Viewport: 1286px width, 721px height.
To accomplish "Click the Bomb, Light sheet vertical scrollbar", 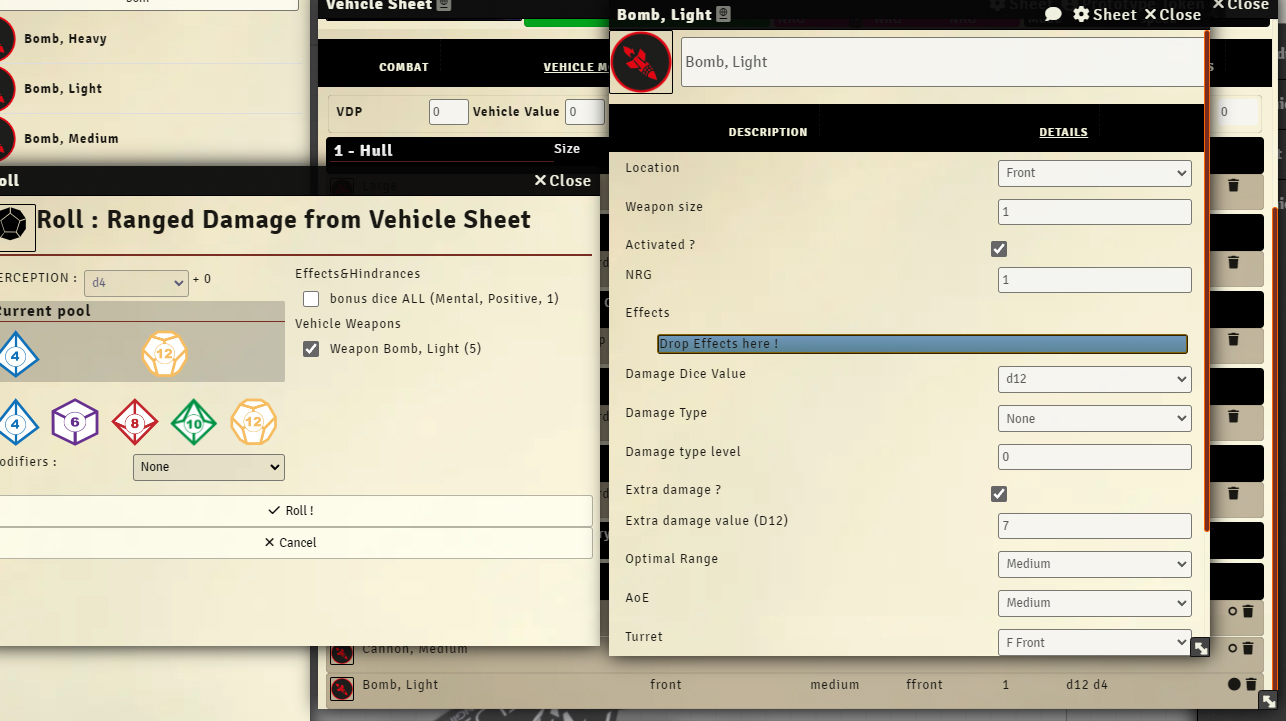I will [1207, 280].
